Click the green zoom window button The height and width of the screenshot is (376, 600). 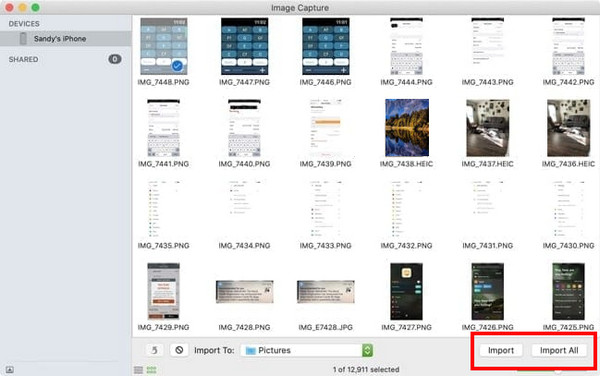[35, 7]
